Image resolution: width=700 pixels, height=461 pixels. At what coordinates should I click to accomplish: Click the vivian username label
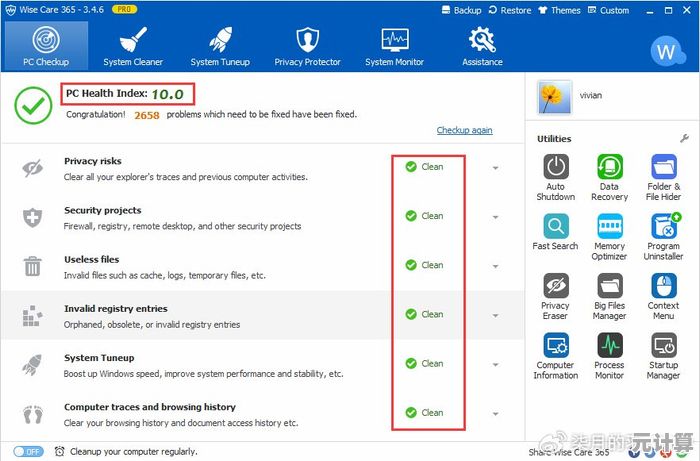tap(591, 95)
